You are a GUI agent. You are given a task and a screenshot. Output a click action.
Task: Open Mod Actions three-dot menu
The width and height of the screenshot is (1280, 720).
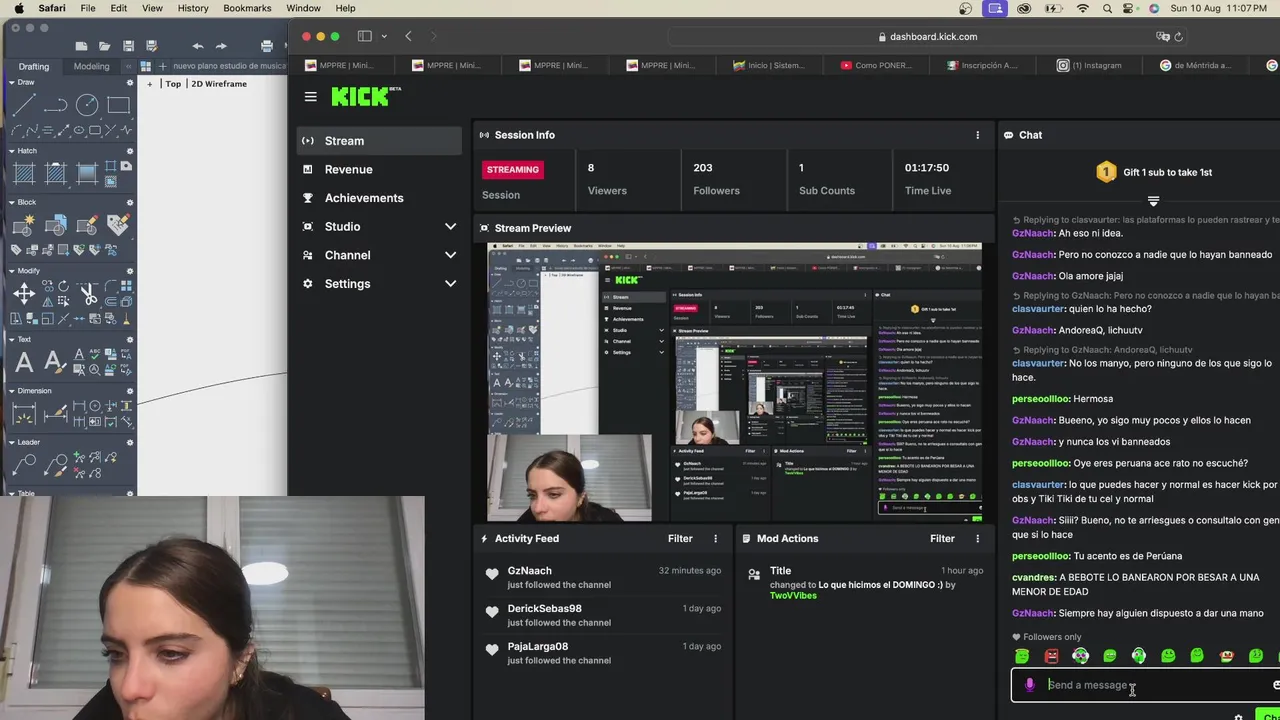coord(977,538)
